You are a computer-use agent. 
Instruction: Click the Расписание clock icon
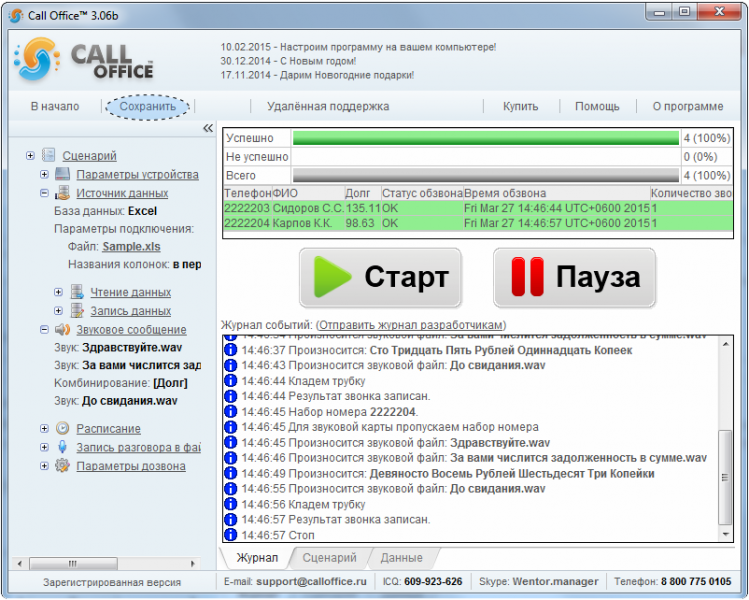coord(63,428)
